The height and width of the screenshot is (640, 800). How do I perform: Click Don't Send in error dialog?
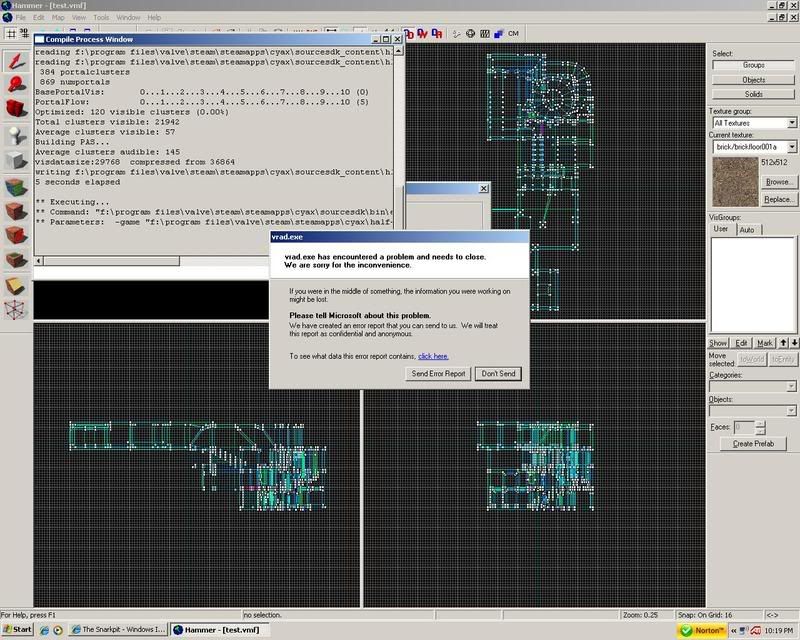pyautogui.click(x=499, y=373)
